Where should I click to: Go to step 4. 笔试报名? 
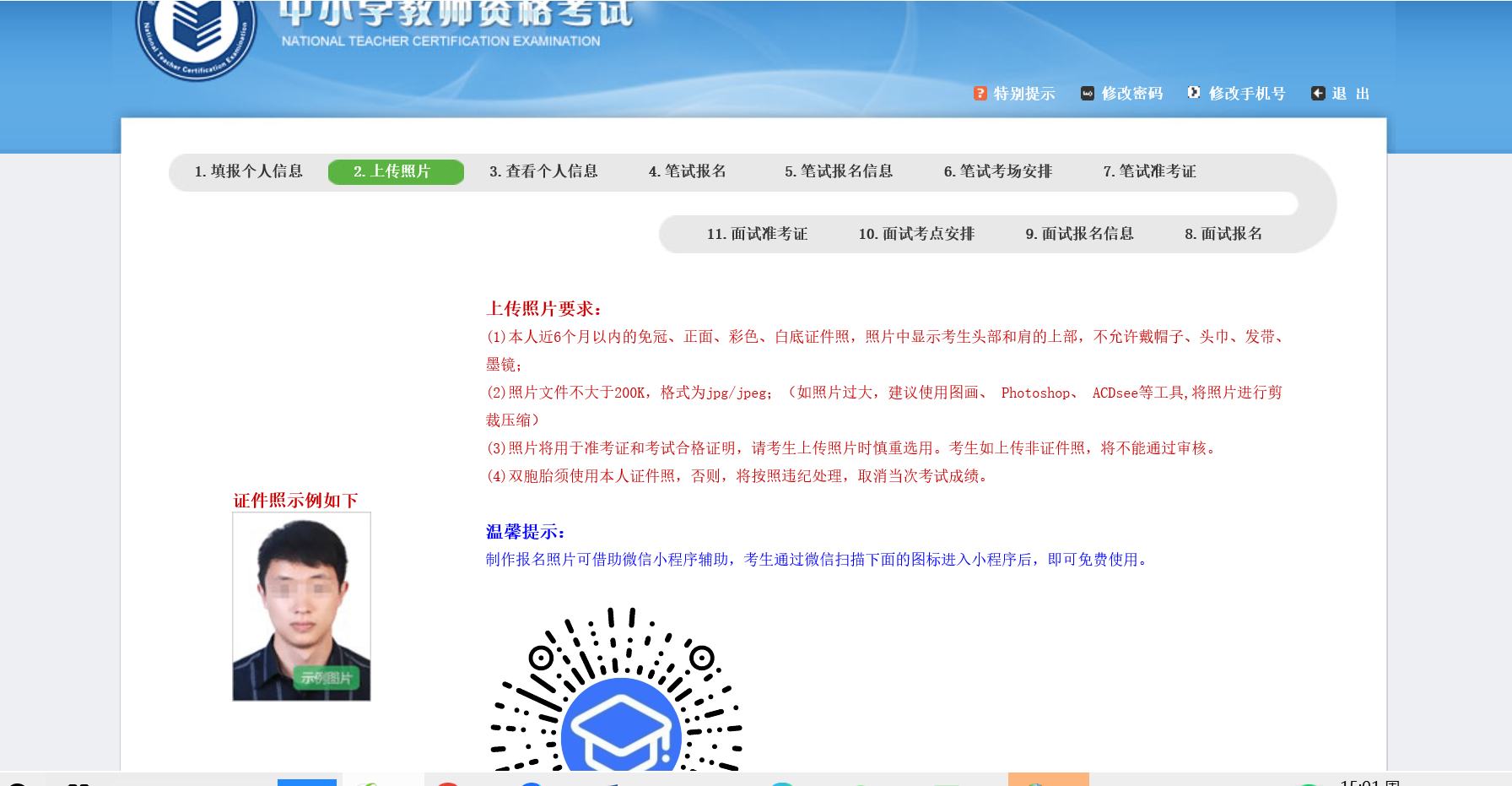pyautogui.click(x=687, y=171)
